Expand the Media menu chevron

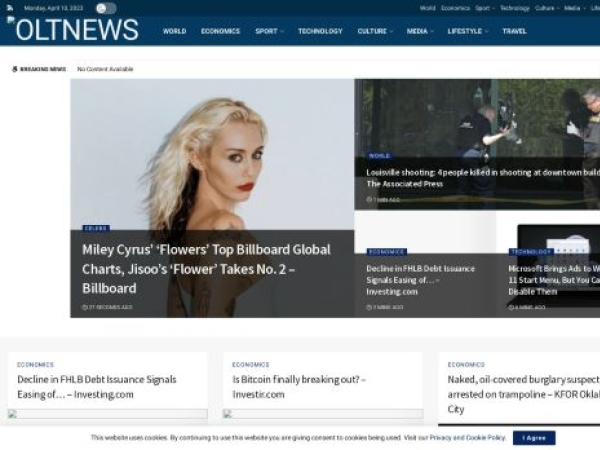pos(432,32)
